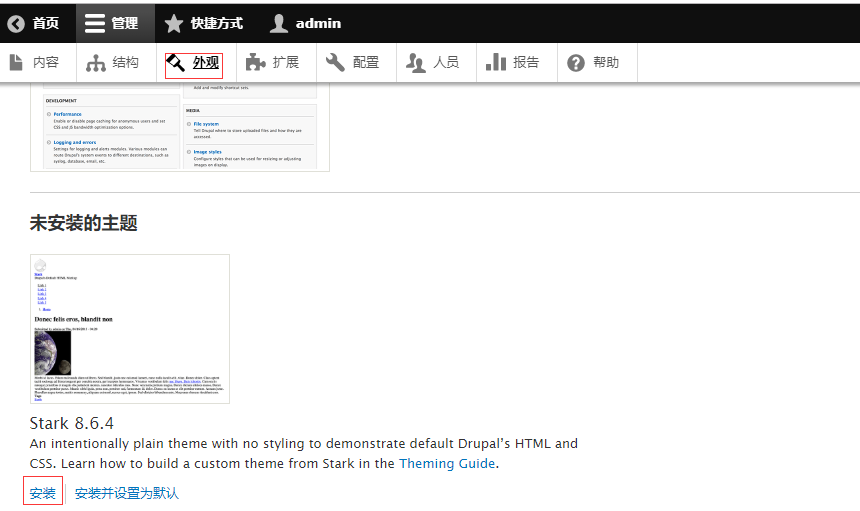Click the Stark 8.6.4 theme title

coord(72,423)
